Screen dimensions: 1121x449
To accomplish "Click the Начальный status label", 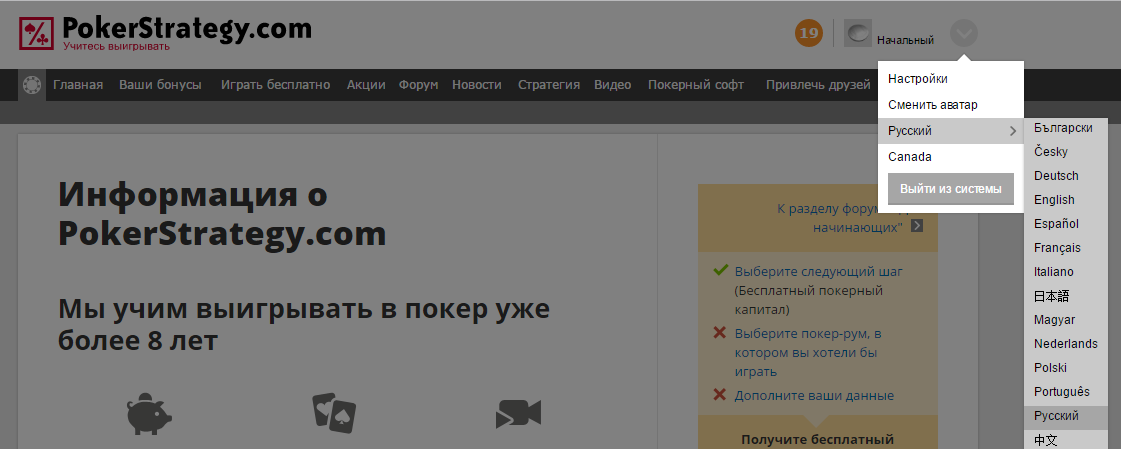I will click(905, 40).
